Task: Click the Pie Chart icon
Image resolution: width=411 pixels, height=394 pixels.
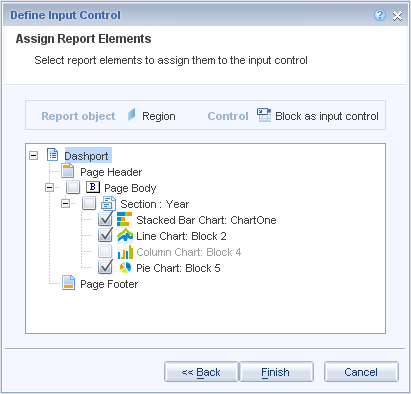Action: point(125,267)
